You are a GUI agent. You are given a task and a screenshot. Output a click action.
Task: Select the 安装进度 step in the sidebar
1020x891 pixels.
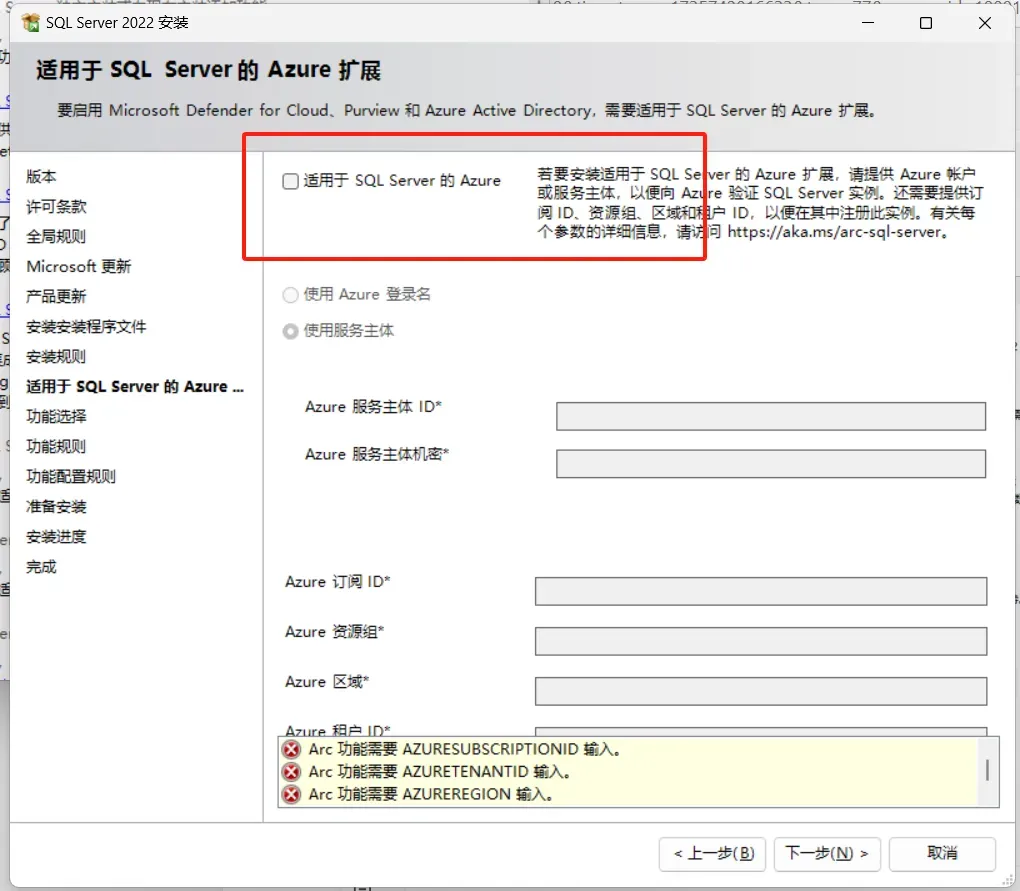(x=56, y=537)
